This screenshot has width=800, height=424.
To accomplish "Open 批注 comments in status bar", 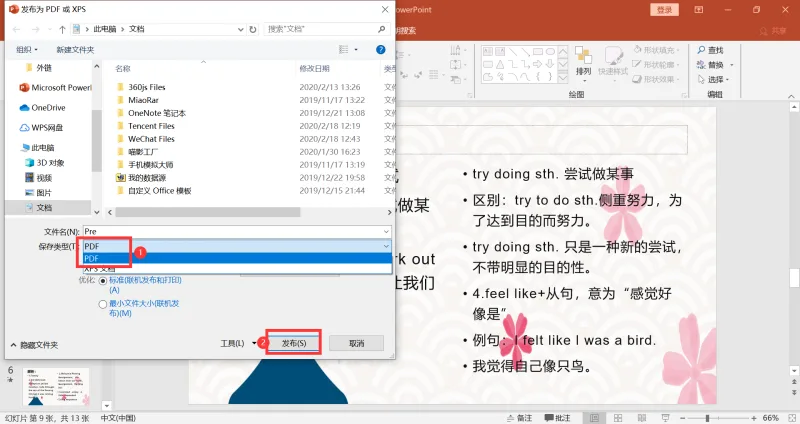I will tap(557, 418).
